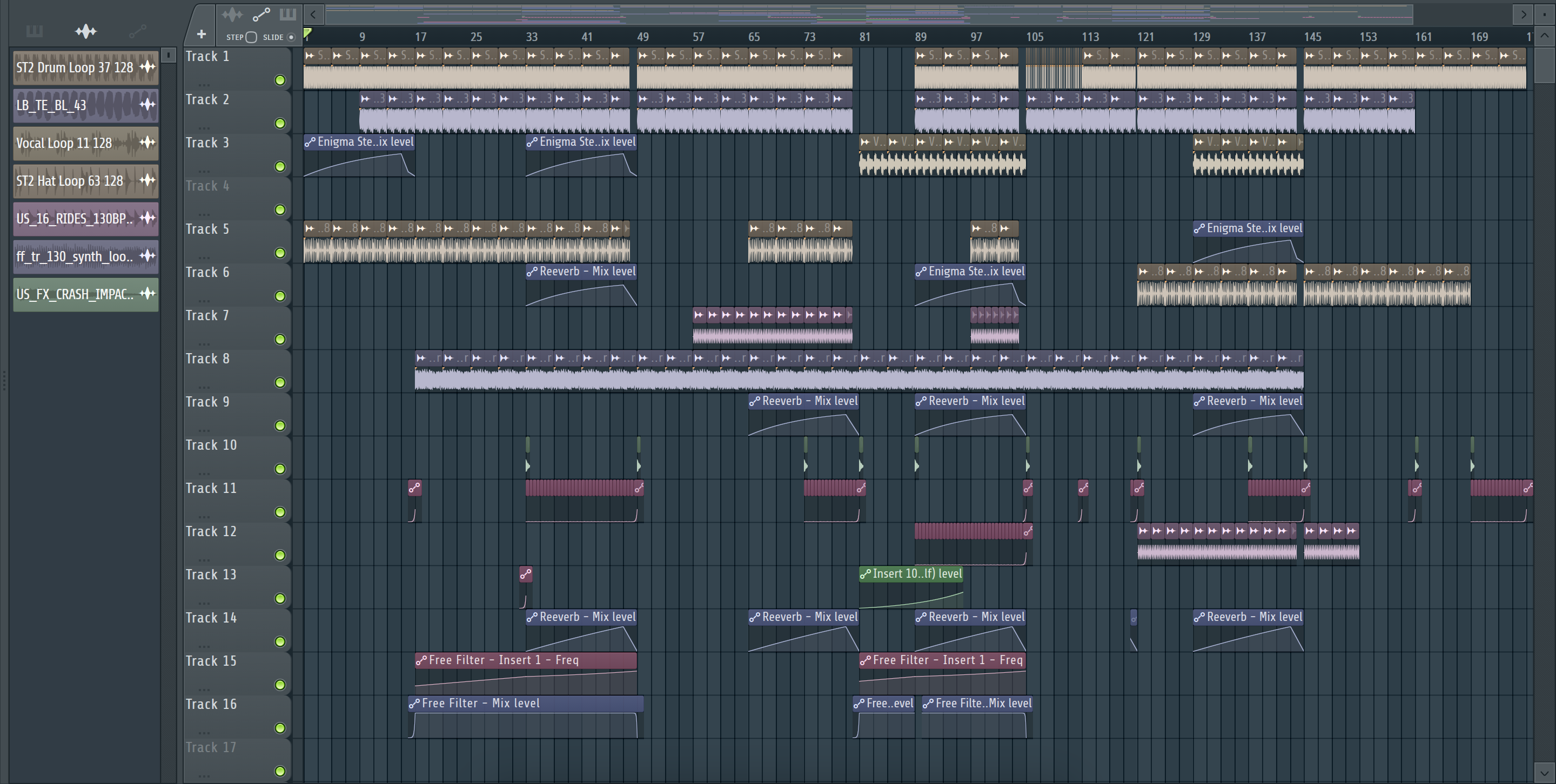Click automation icon of Enigma clip on Track 5
The image size is (1556, 784).
1199,229
